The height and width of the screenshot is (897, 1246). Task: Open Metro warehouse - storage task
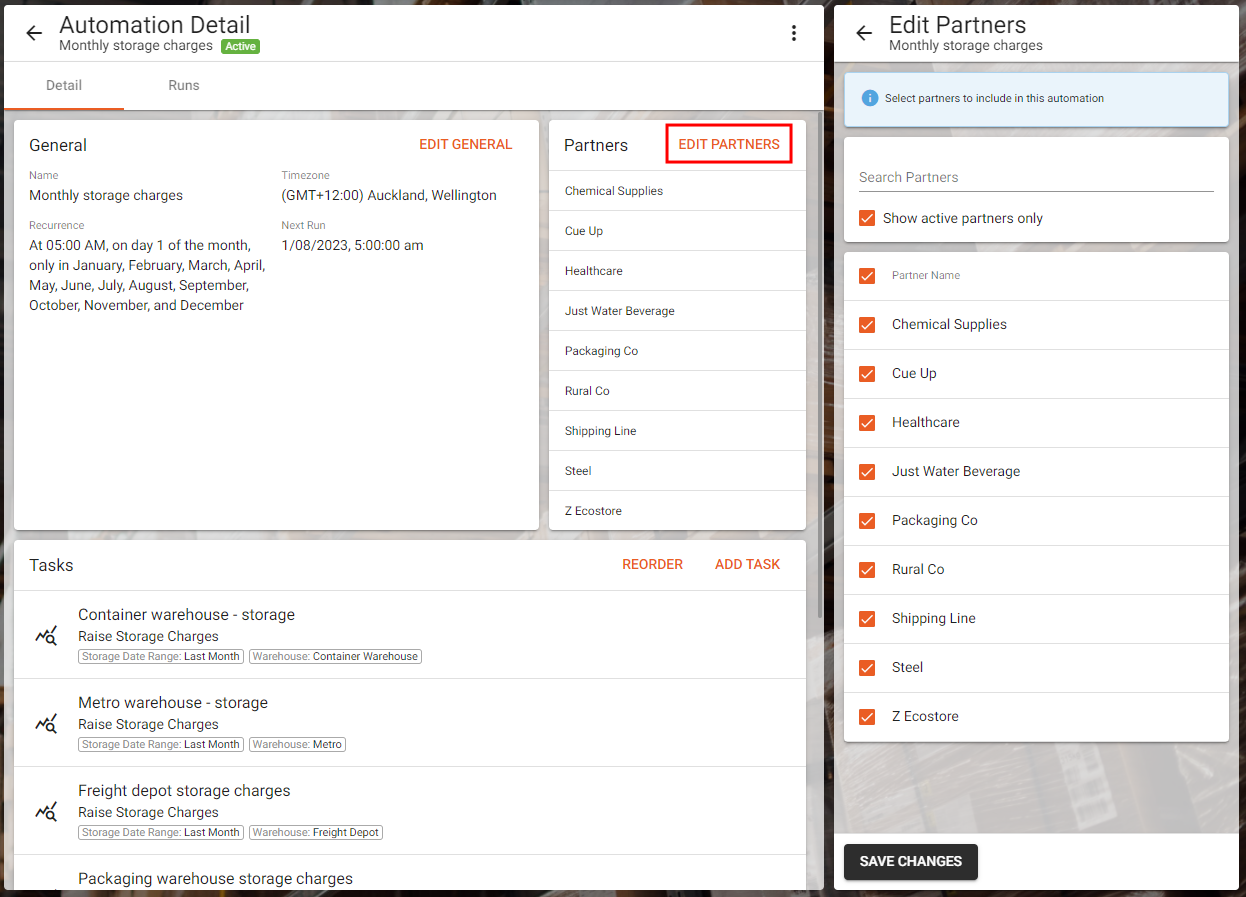coord(410,723)
